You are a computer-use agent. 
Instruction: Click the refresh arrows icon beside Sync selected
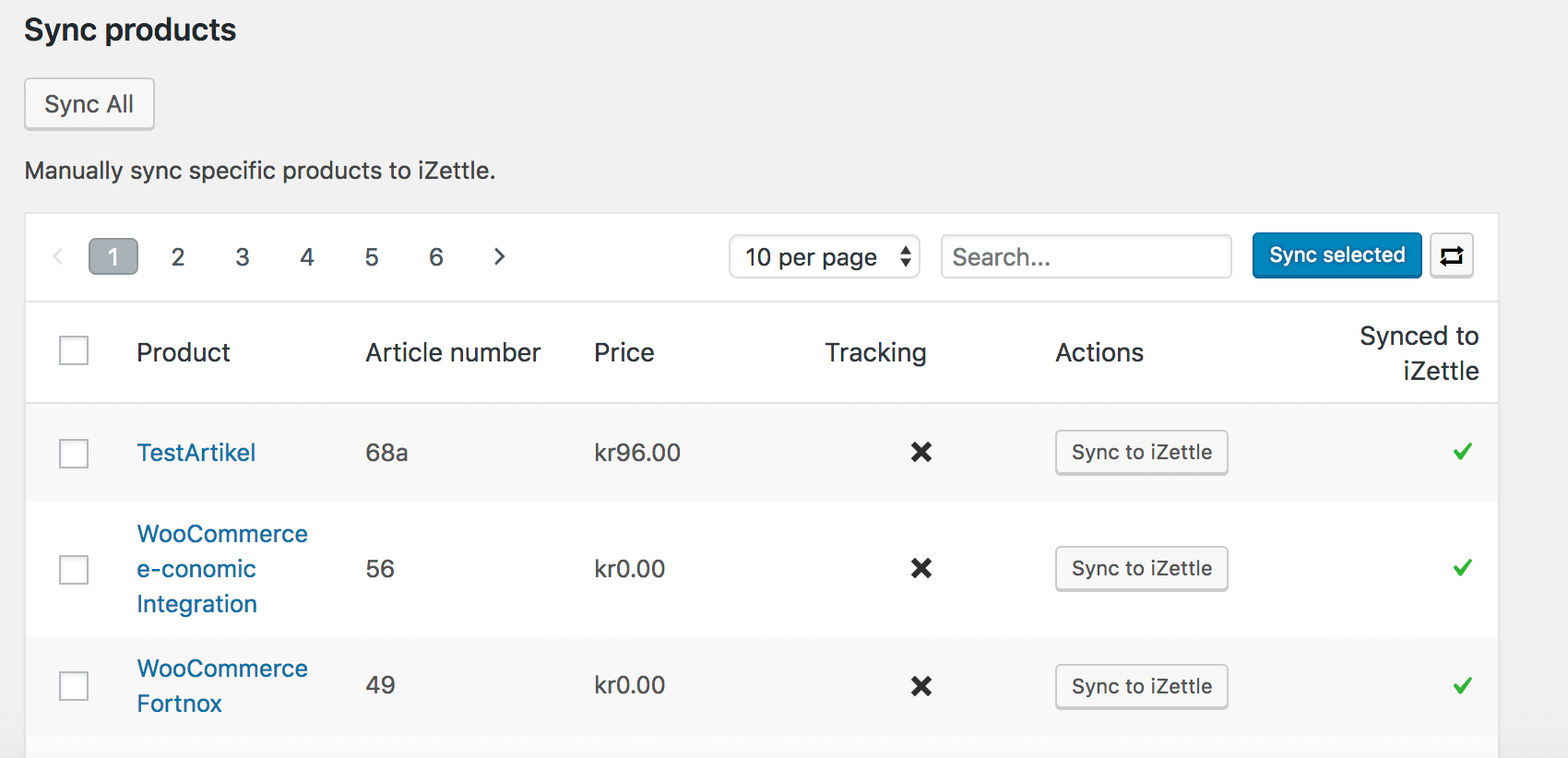tap(1451, 255)
